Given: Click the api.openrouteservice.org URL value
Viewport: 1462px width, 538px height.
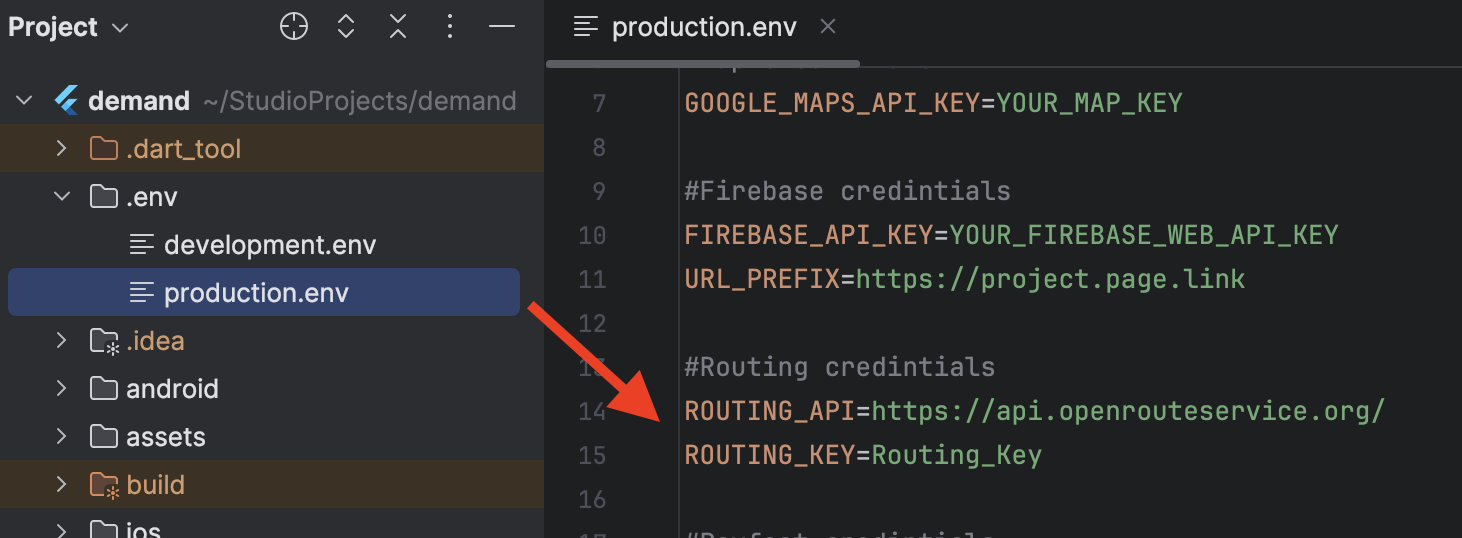Looking at the screenshot, I should coord(1129,411).
